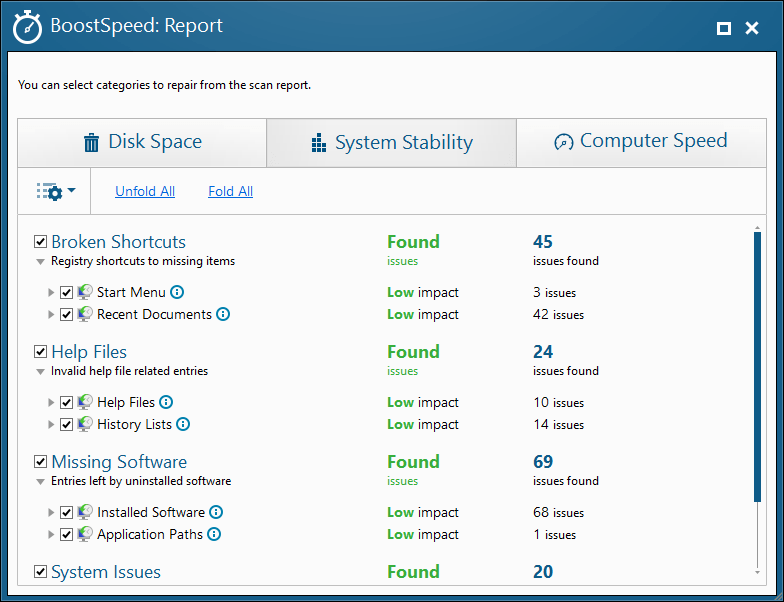Uncheck the Recent Documents checkbox
784x602 pixels.
pyautogui.click(x=67, y=314)
